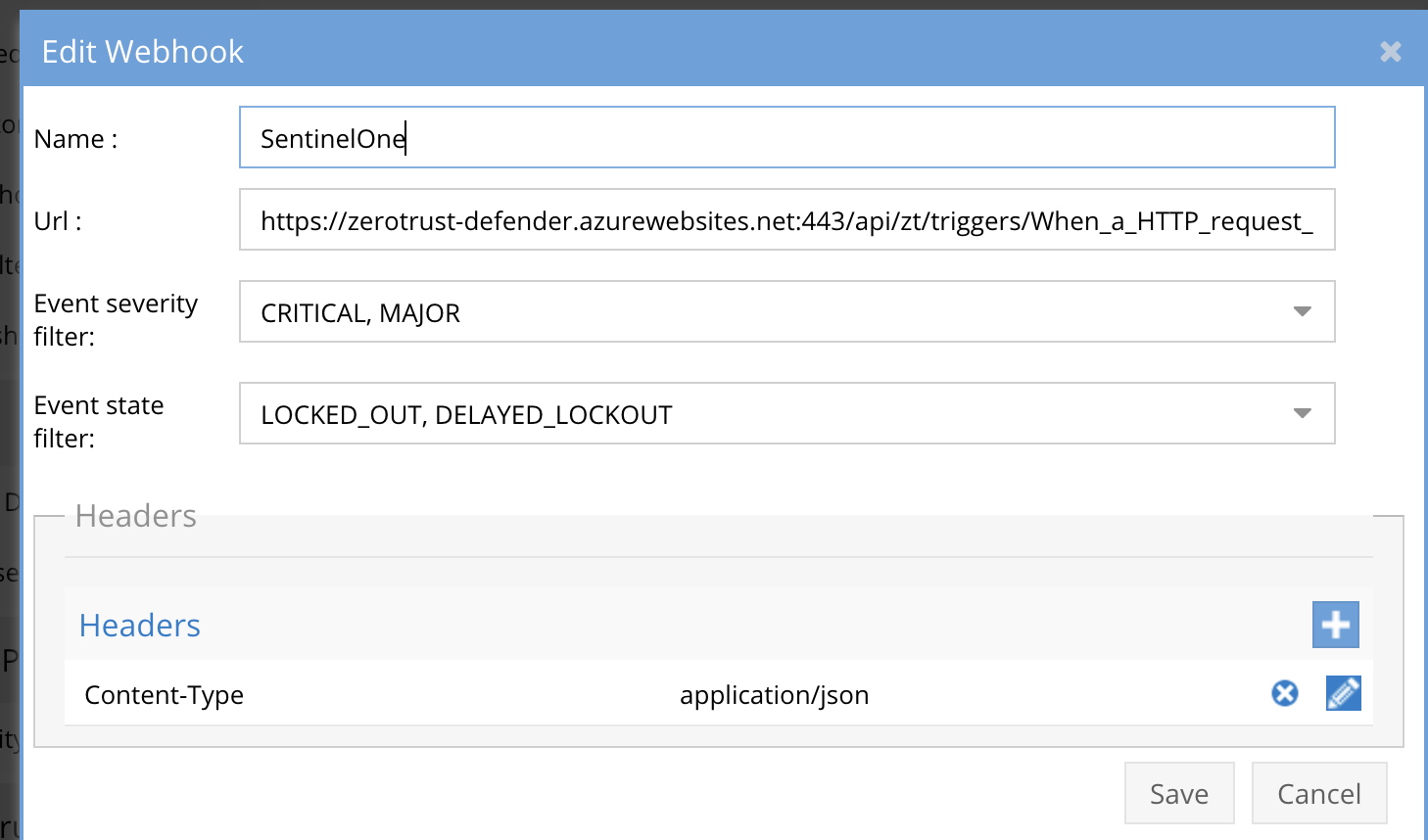Click the blue Headers section label
Image resolution: width=1428 pixels, height=840 pixels.
click(139, 625)
